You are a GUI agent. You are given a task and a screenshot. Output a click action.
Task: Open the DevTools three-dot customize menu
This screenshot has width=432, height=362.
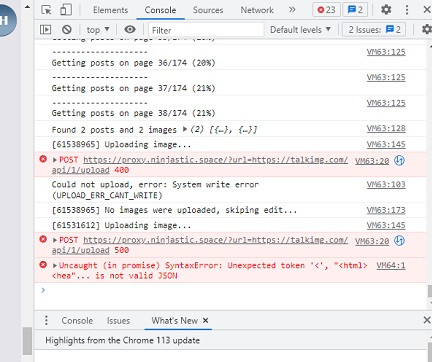click(407, 10)
